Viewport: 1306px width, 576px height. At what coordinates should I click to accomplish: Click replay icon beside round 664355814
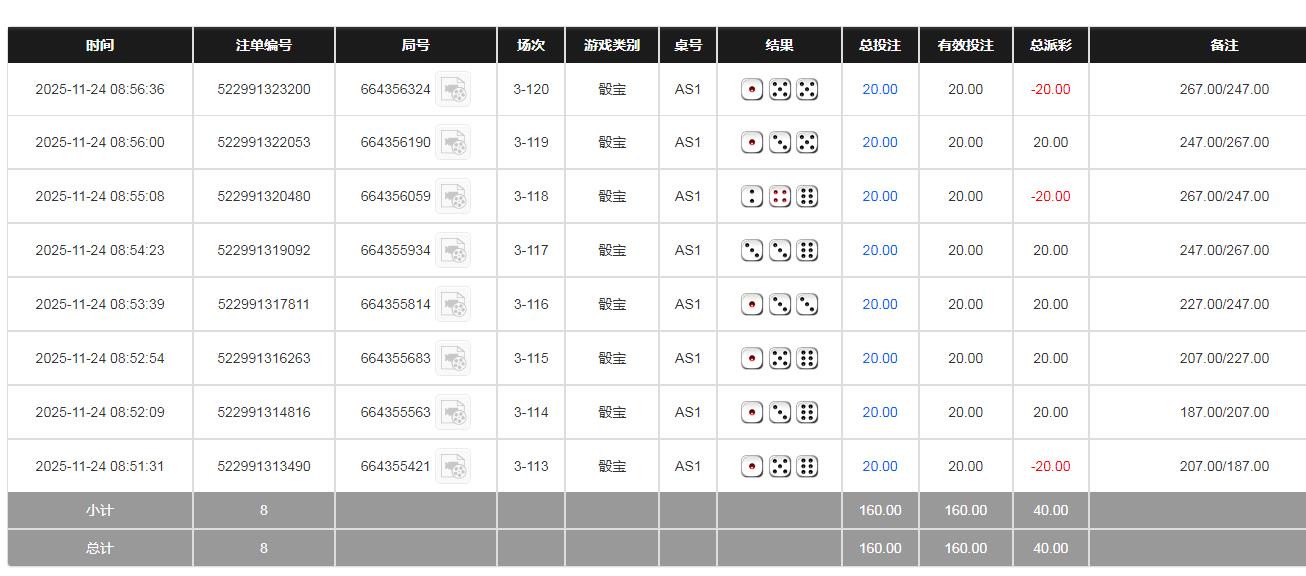click(453, 305)
